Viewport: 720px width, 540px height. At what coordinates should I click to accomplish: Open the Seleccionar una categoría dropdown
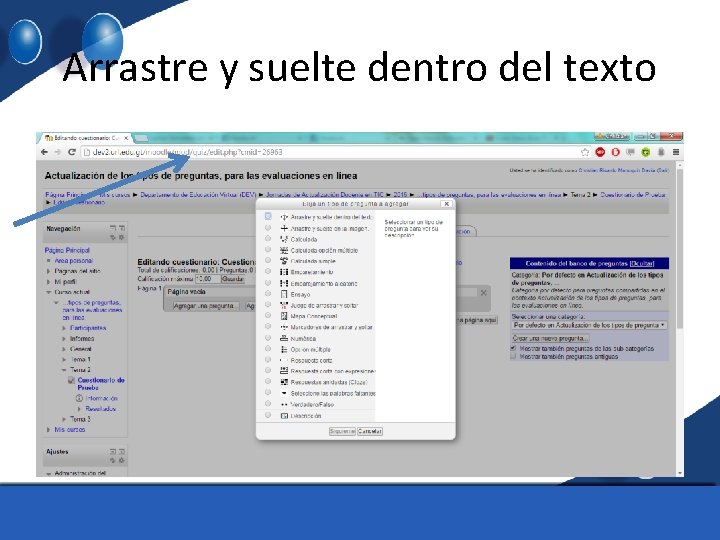[590, 325]
